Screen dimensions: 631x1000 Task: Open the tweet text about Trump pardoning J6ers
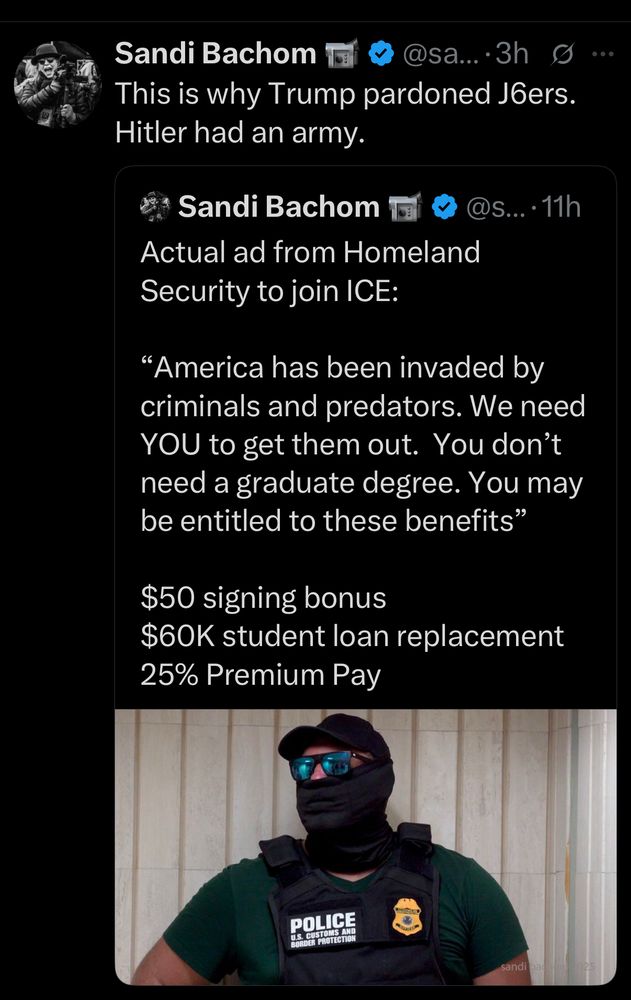345,113
